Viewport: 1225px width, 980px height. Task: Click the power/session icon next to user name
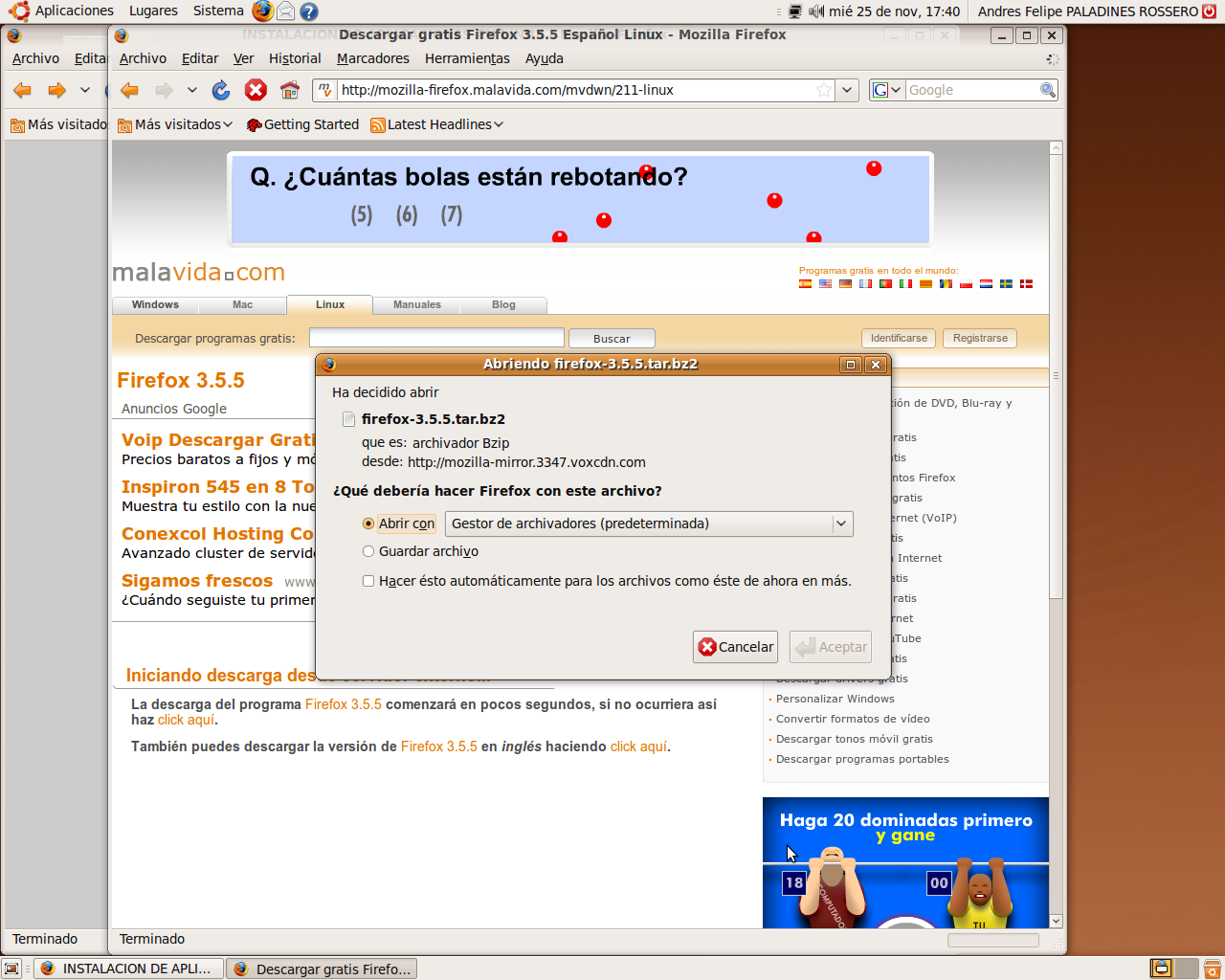point(1210,11)
